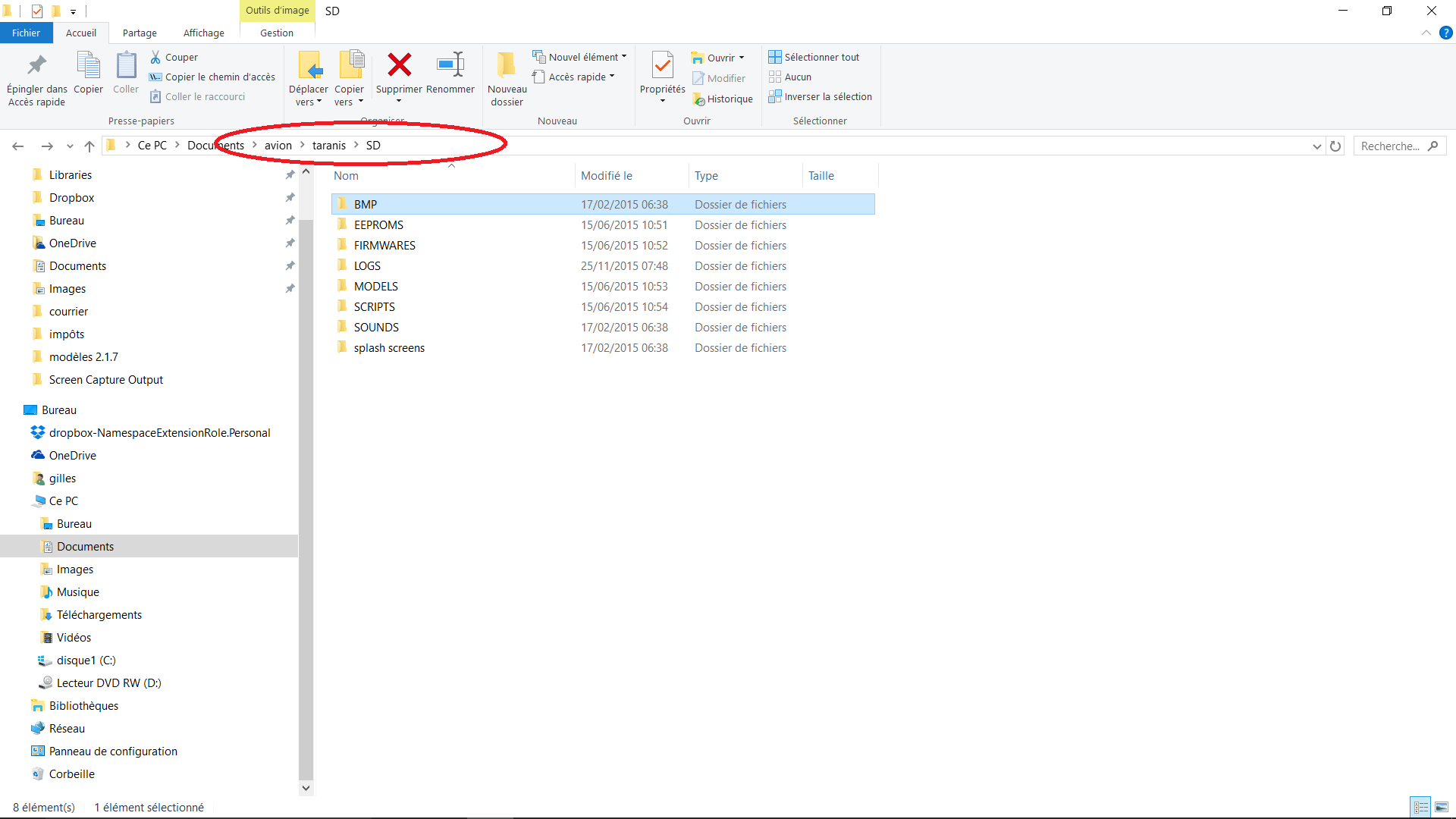Switch to details view at bottom right
The image size is (1456, 819).
(x=1421, y=807)
